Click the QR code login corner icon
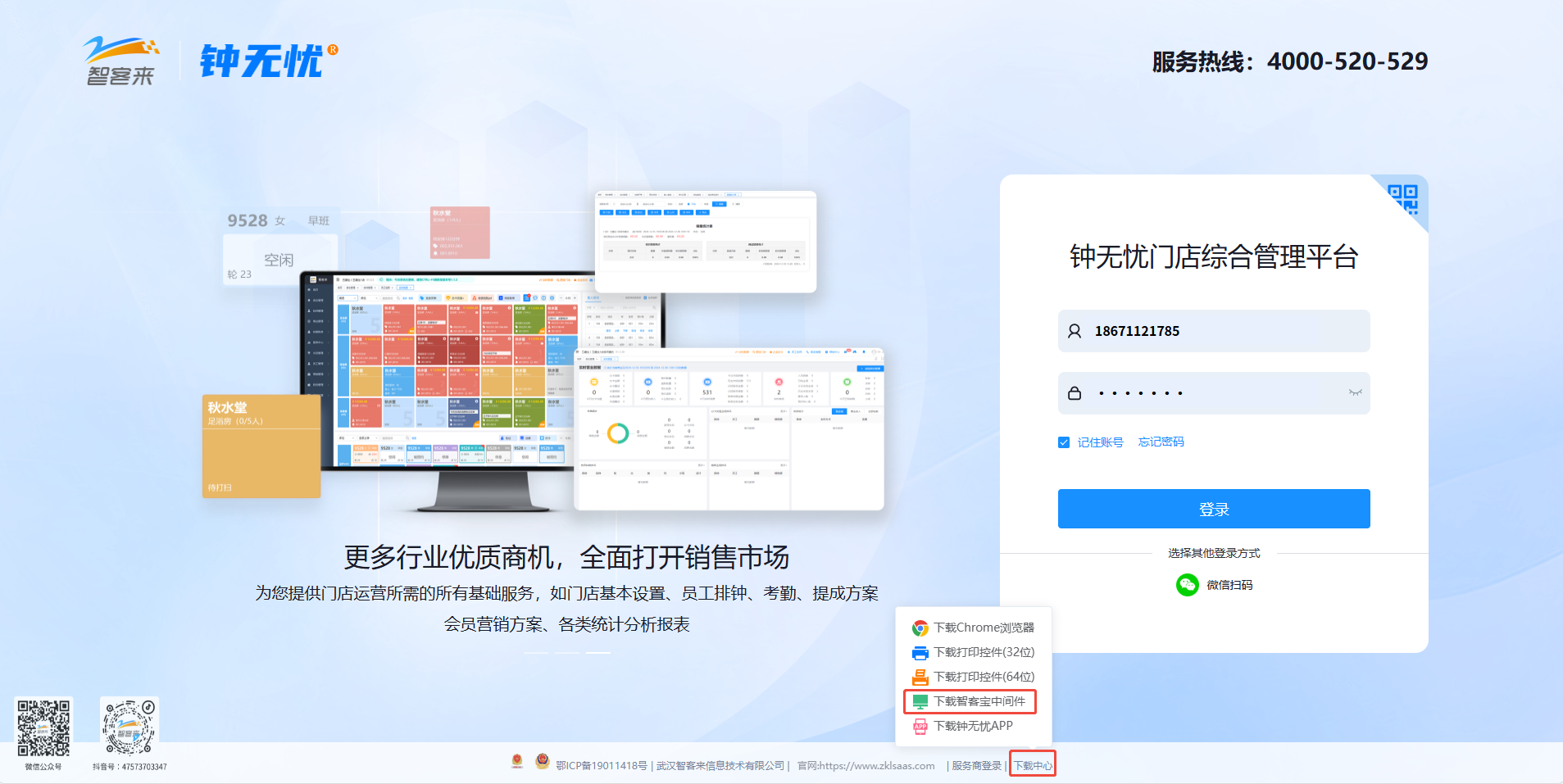 1402,199
